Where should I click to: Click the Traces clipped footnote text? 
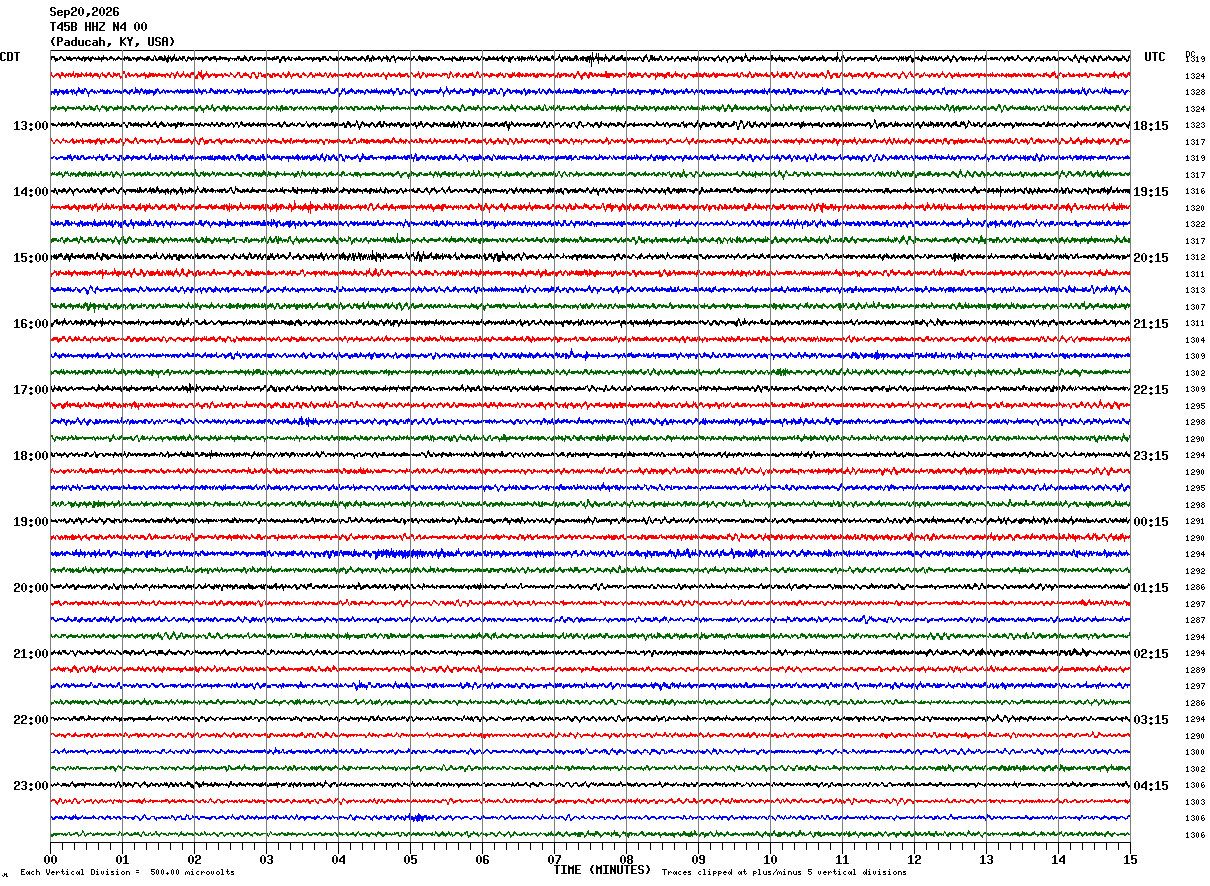(x=784, y=872)
